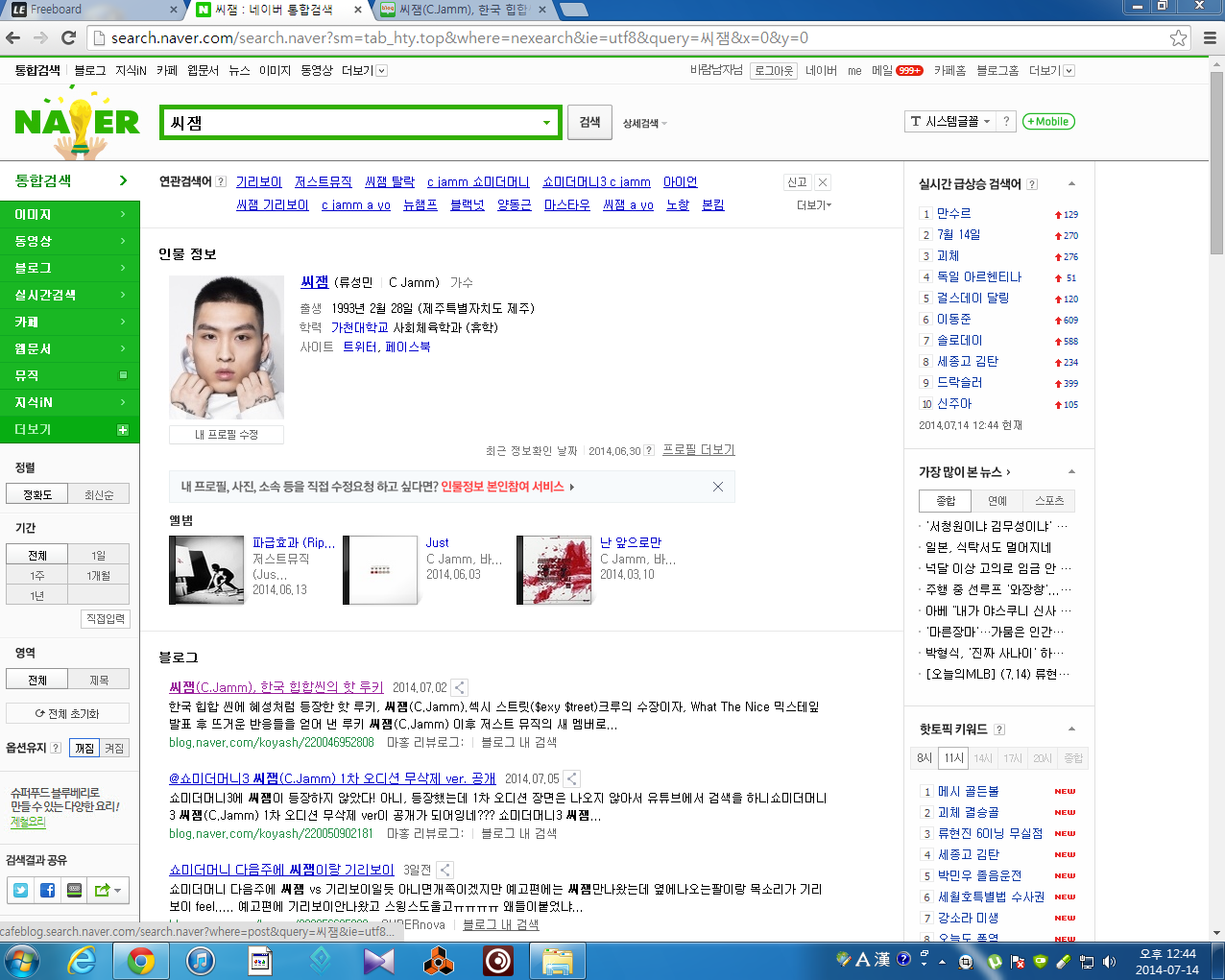Image resolution: width=1225 pixels, height=980 pixels.
Task: Close the profile edit notice banner
Action: [717, 487]
